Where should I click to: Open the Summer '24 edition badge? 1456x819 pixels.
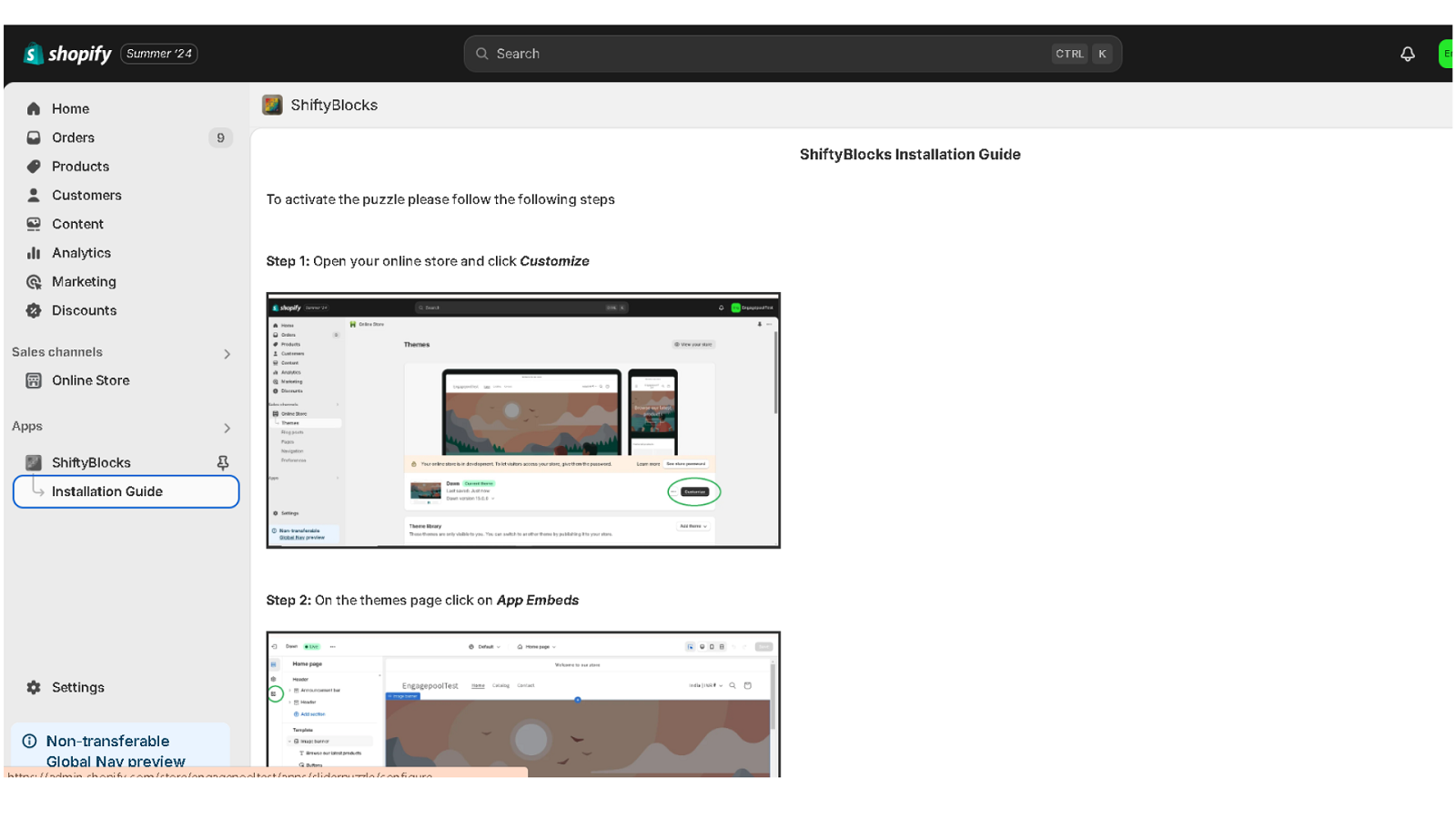tap(159, 54)
